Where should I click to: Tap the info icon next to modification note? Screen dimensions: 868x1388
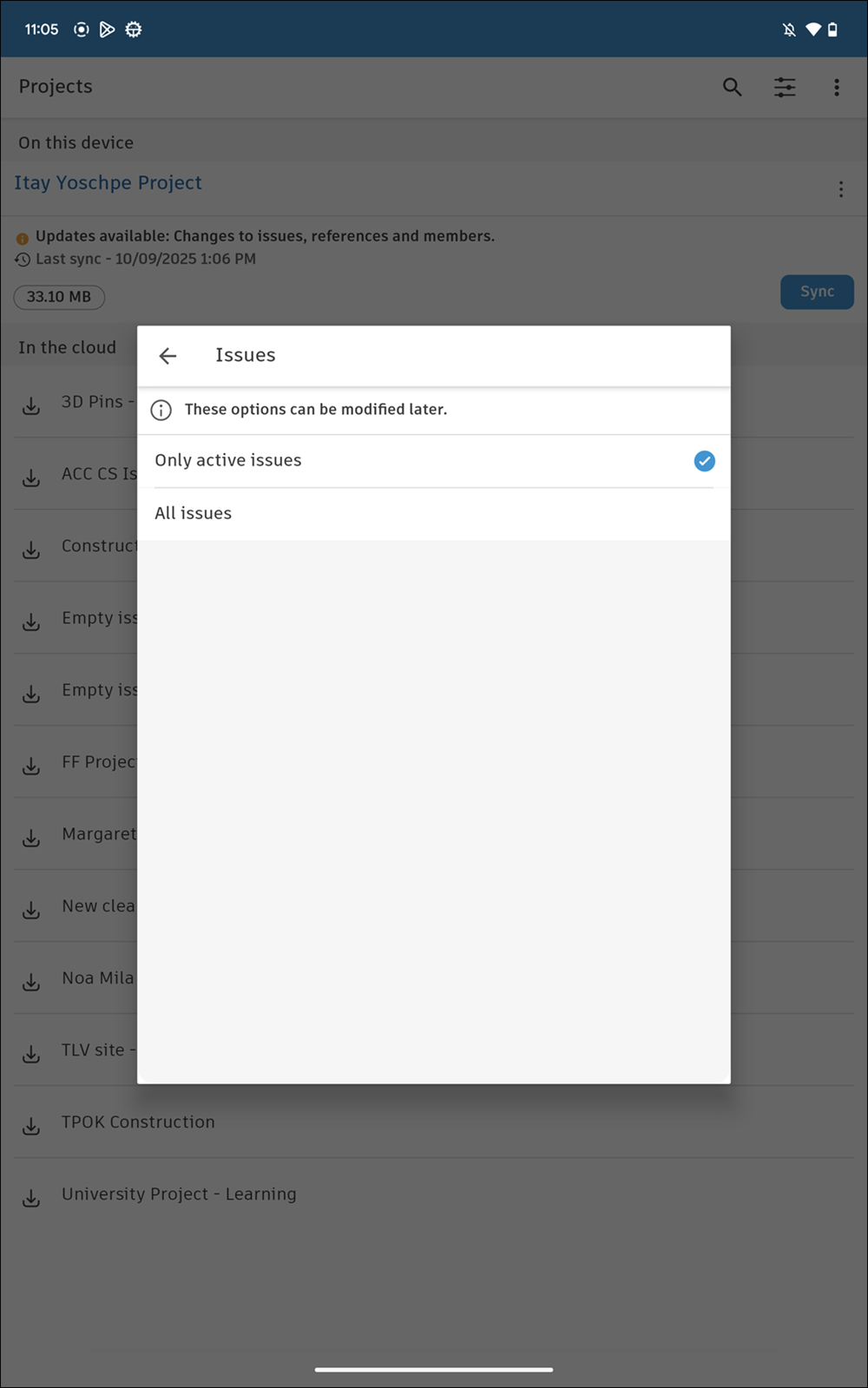[161, 410]
